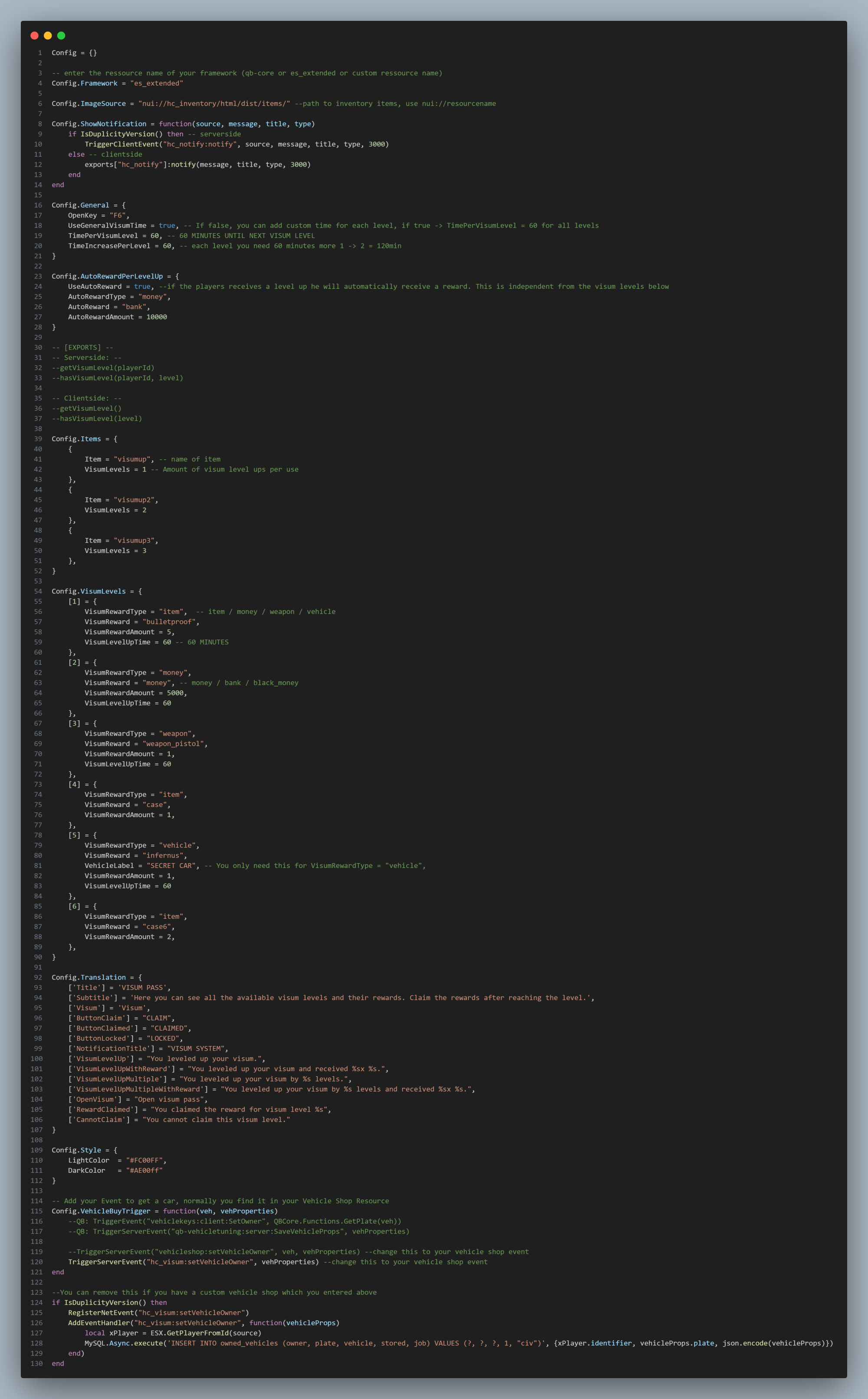The height and width of the screenshot is (1399, 868).
Task: Click the "#FC00FF" LightColor value
Action: 144,1160
